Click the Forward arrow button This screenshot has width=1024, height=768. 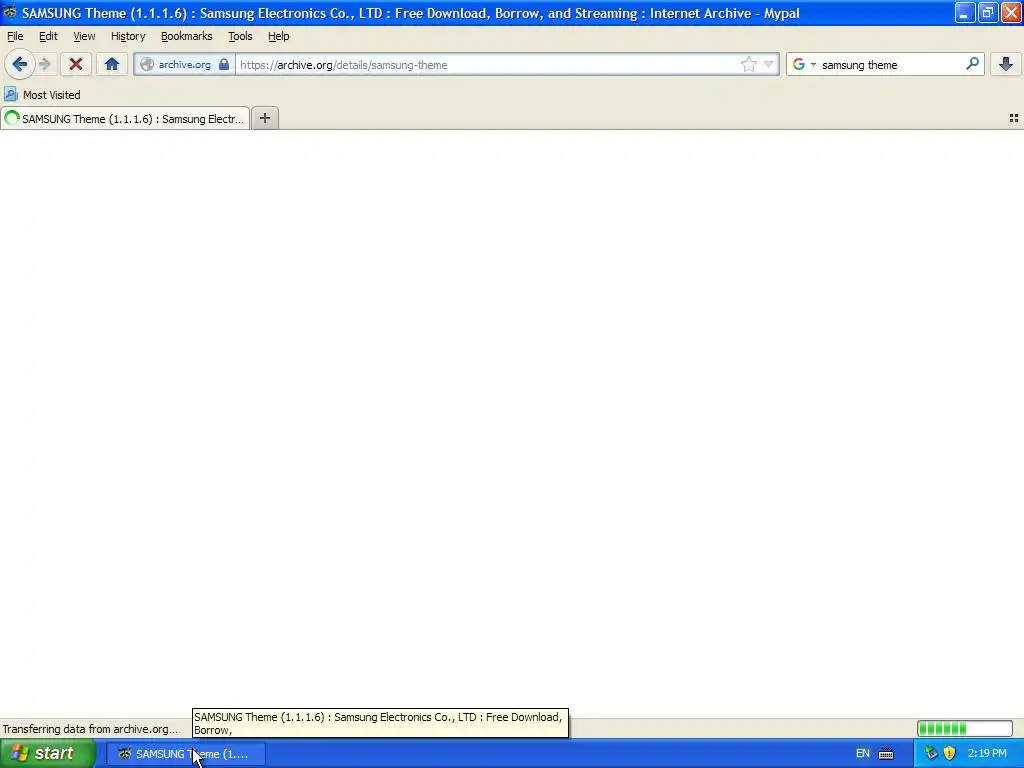coord(45,64)
